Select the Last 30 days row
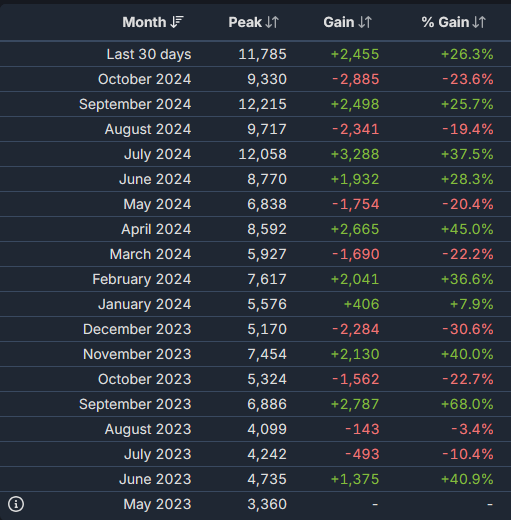 255,54
